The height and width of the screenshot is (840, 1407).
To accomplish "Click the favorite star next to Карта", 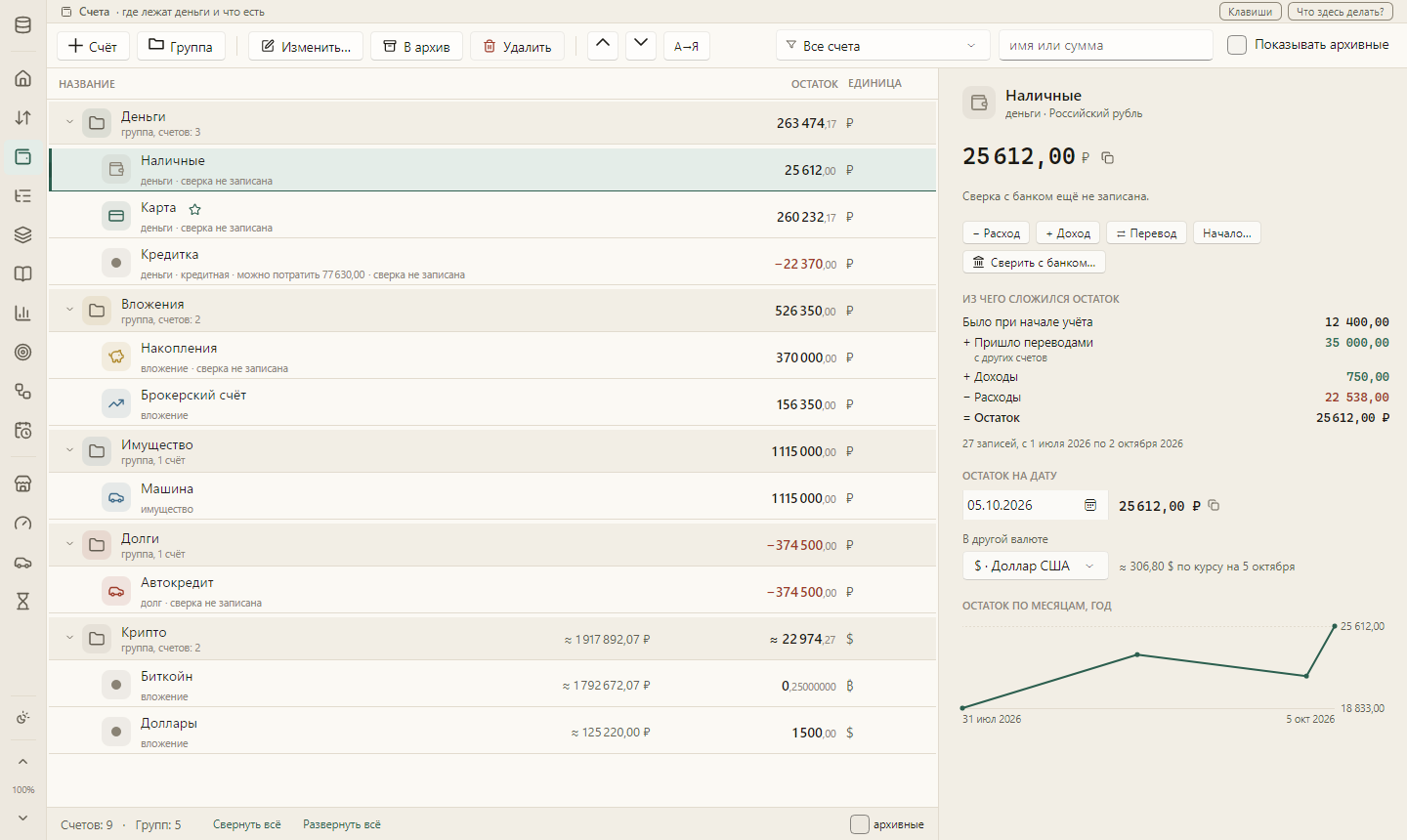I will (194, 209).
